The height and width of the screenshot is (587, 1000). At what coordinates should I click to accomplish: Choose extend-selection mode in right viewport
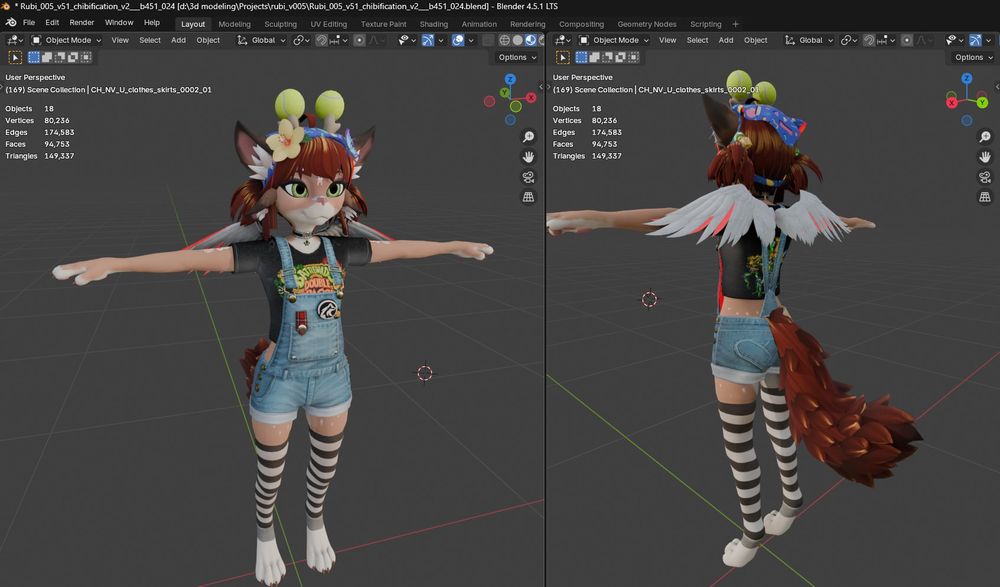click(594, 57)
